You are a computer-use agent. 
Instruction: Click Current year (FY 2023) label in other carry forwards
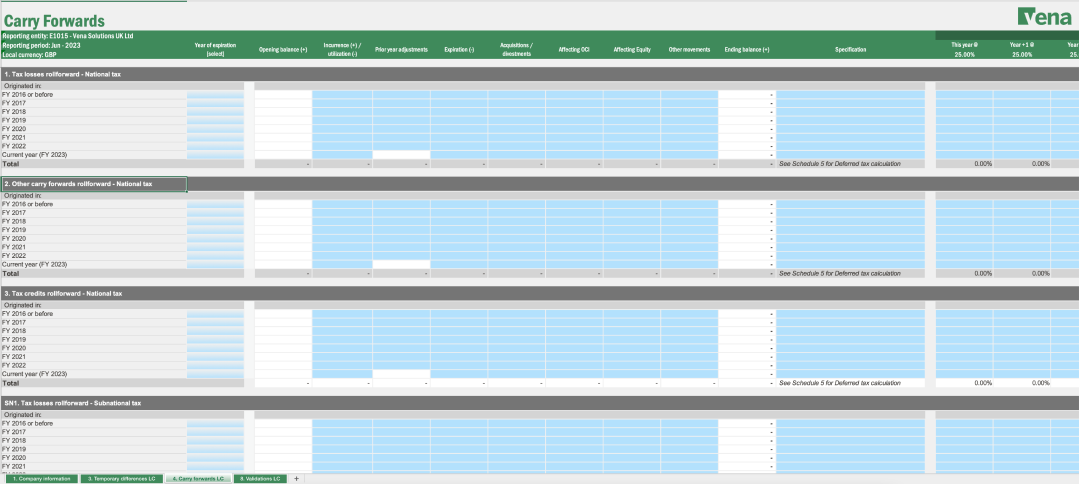tap(34, 264)
